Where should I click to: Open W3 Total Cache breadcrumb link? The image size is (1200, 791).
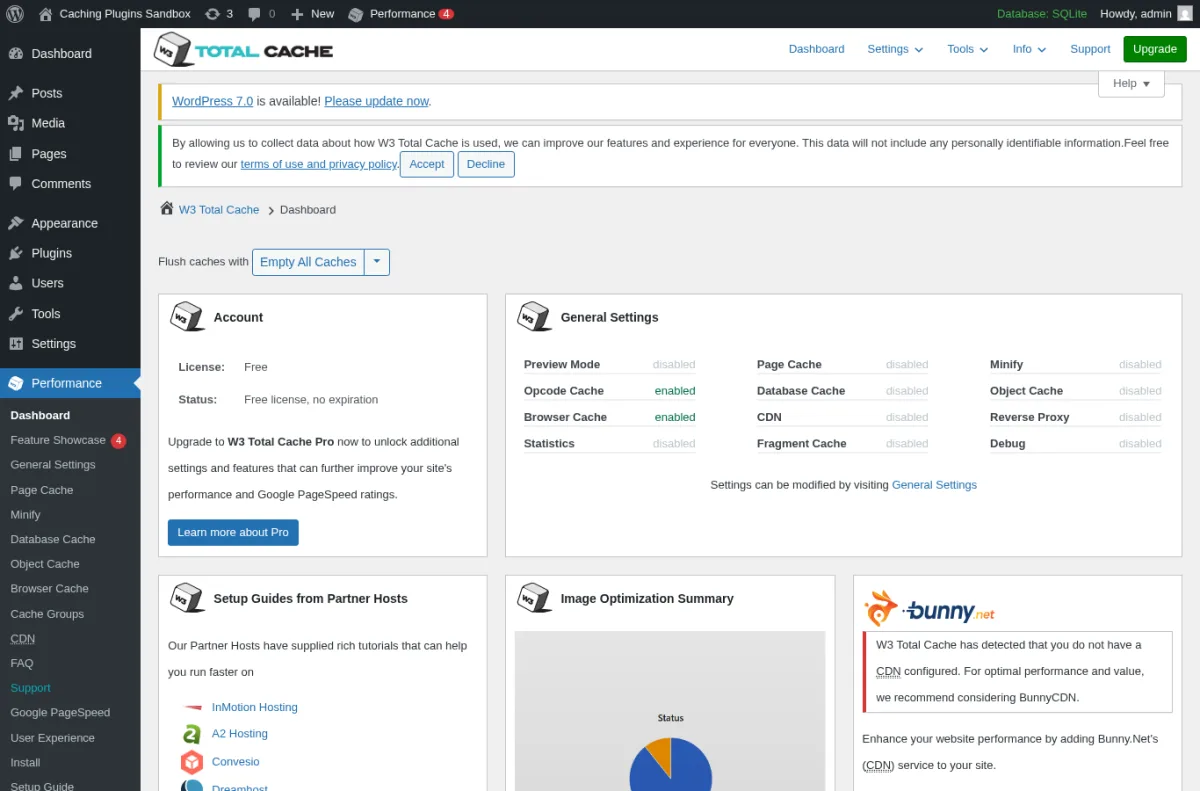pyautogui.click(x=219, y=210)
